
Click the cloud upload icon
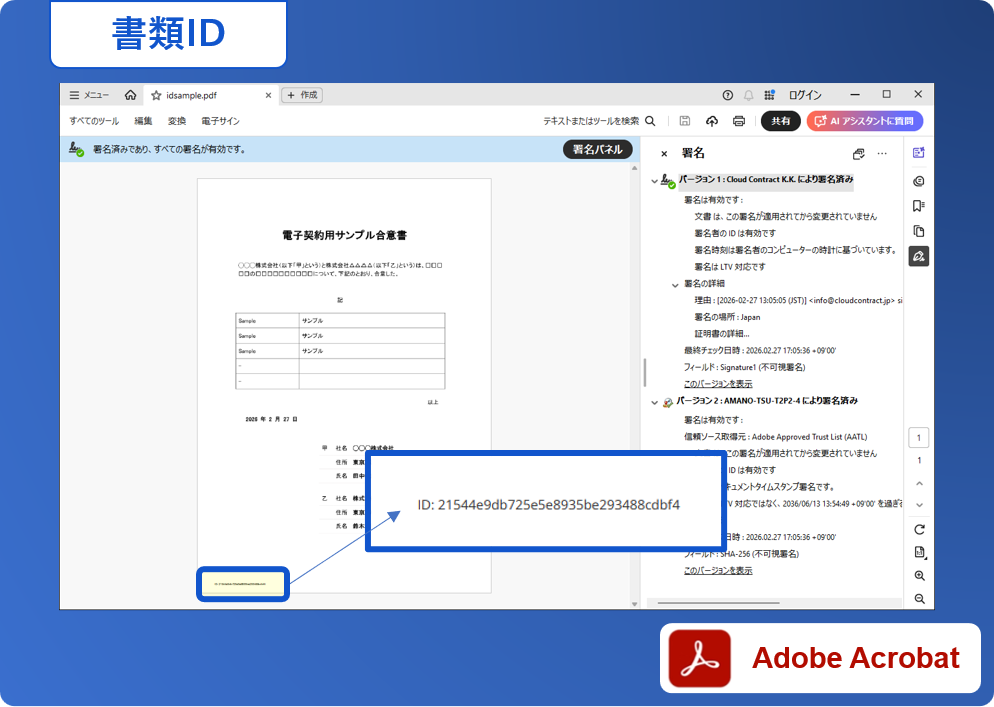coord(712,121)
